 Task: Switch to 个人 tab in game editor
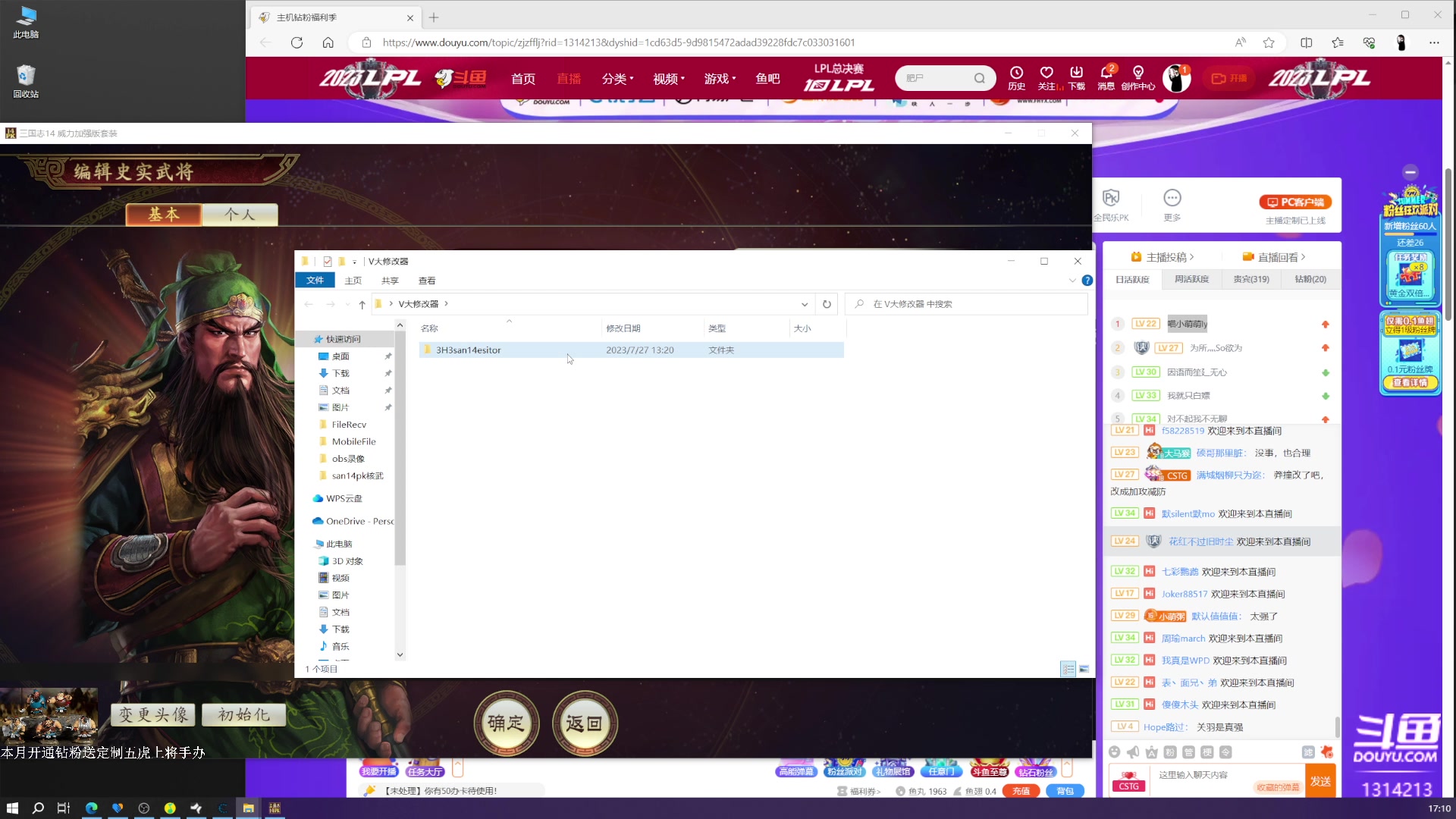240,215
